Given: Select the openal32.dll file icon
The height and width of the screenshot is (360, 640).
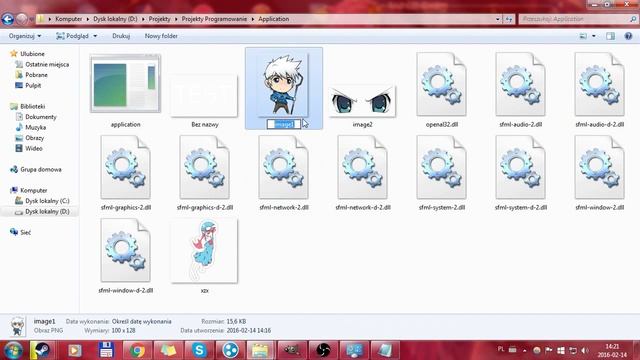Looking at the screenshot, I should tap(441, 84).
